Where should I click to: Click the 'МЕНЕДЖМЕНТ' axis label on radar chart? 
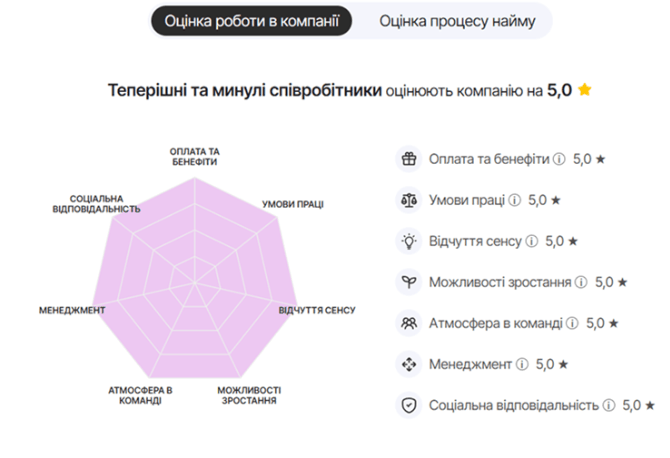point(72,310)
